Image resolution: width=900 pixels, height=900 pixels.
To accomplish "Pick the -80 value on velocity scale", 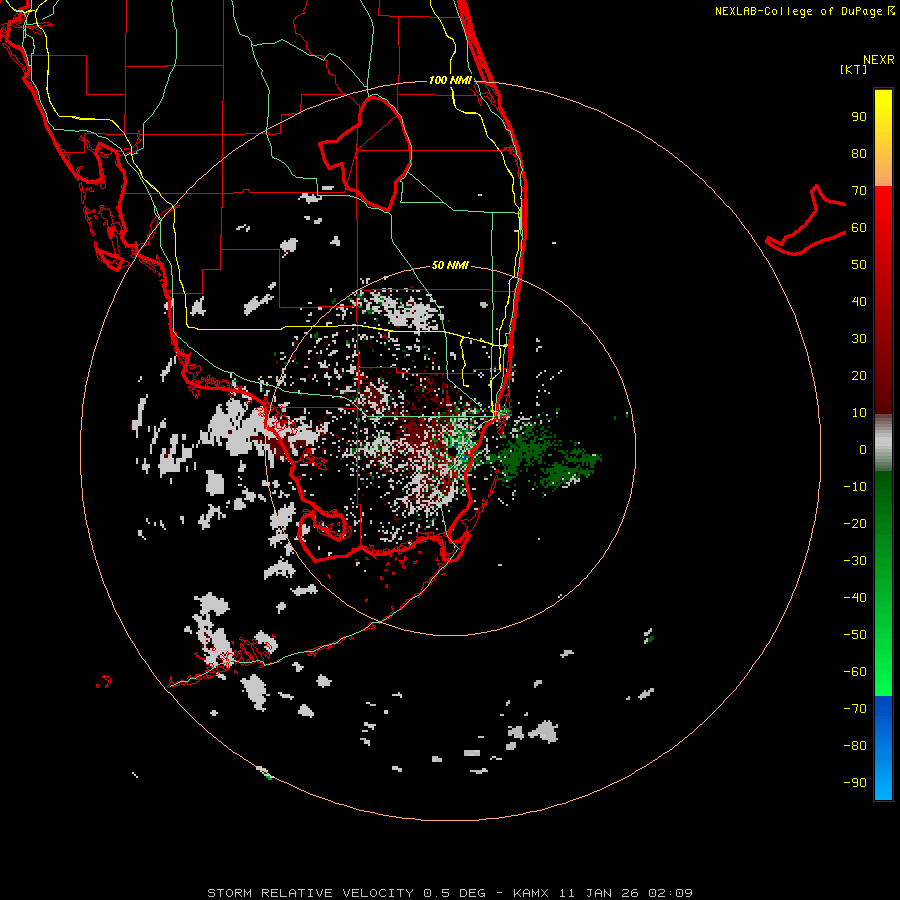I will [855, 746].
